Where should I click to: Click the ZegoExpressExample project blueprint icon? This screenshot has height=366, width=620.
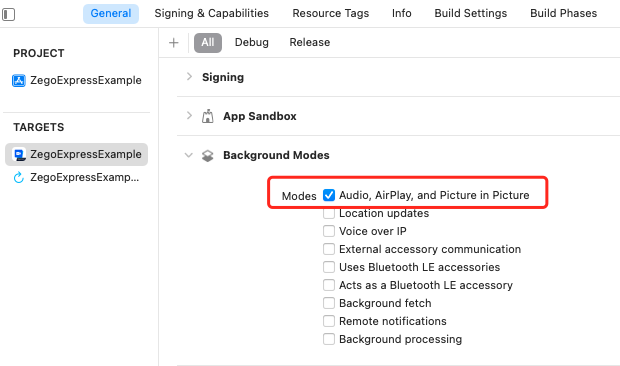click(x=19, y=81)
